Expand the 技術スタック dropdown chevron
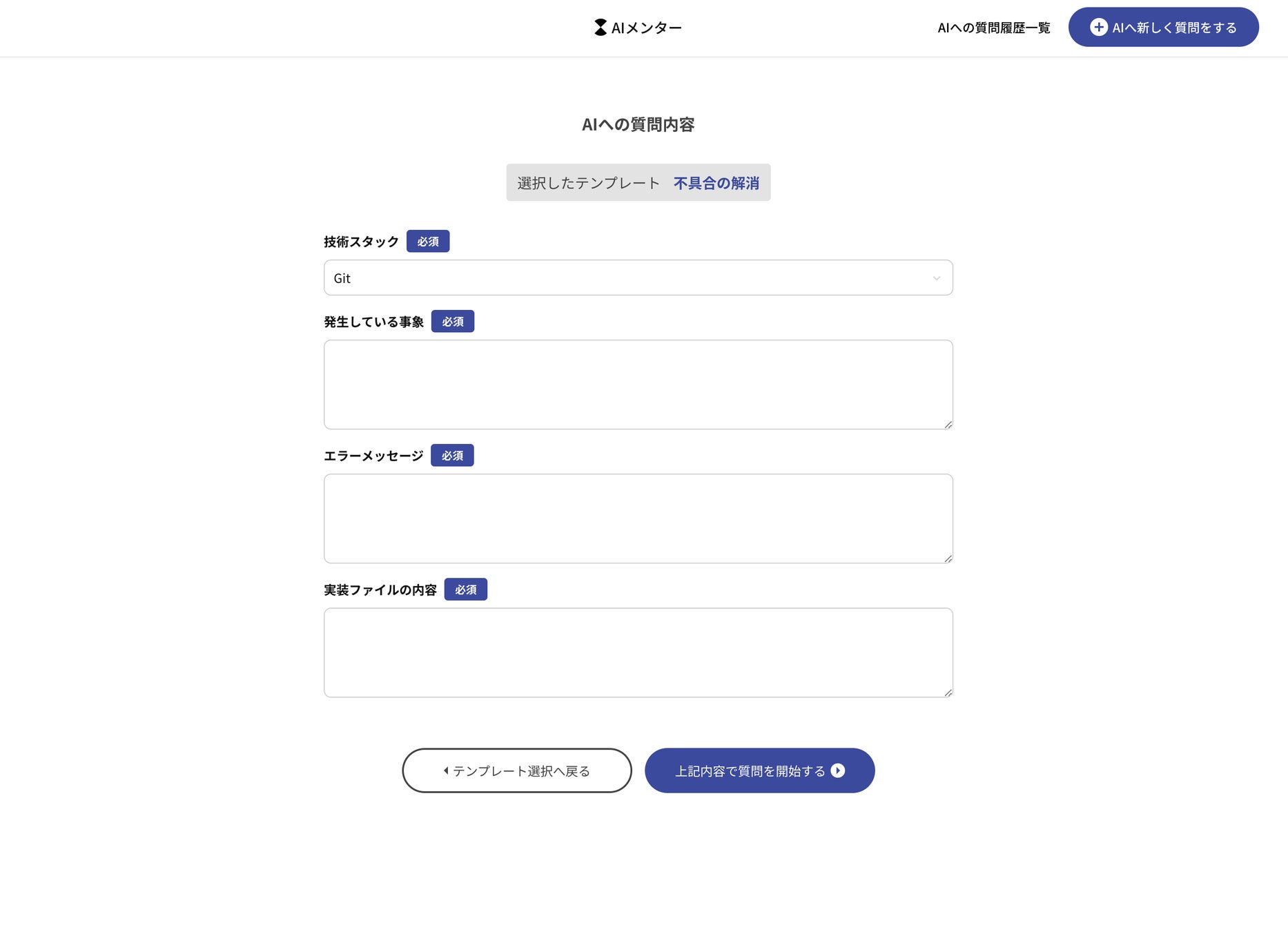The image size is (1288, 932). tap(937, 278)
